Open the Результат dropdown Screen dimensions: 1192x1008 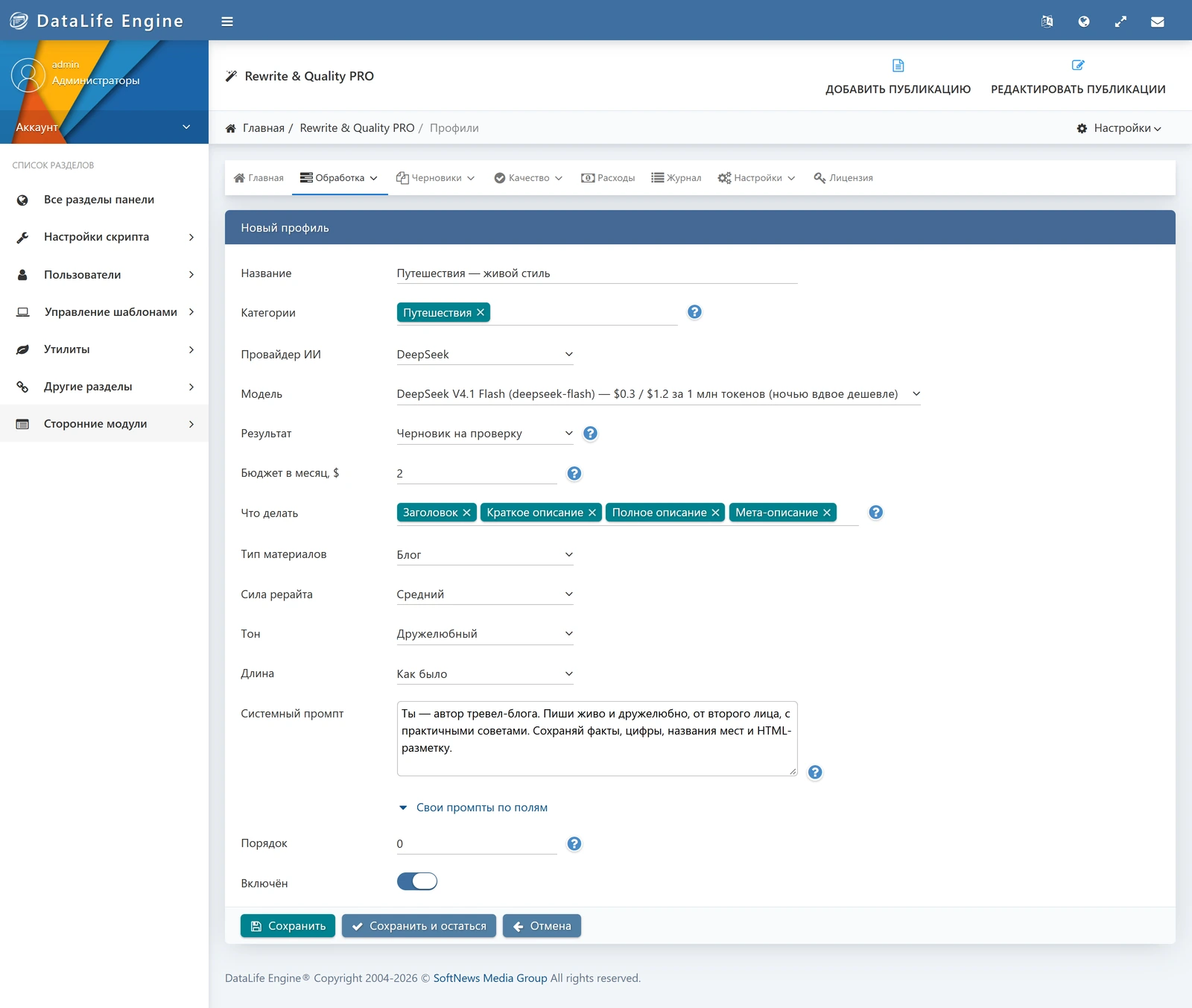click(485, 434)
